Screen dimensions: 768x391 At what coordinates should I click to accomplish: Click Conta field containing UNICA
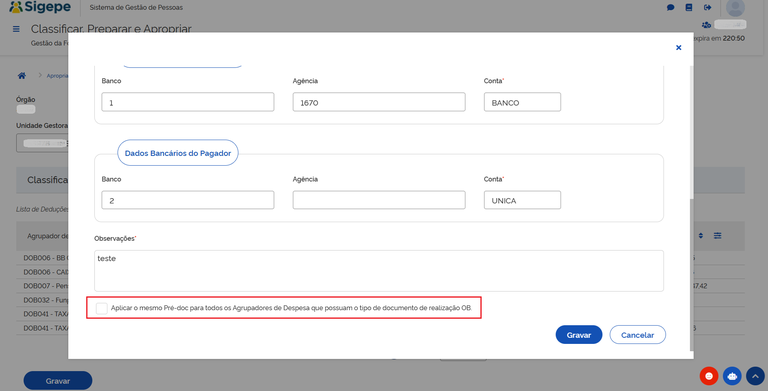tap(522, 200)
